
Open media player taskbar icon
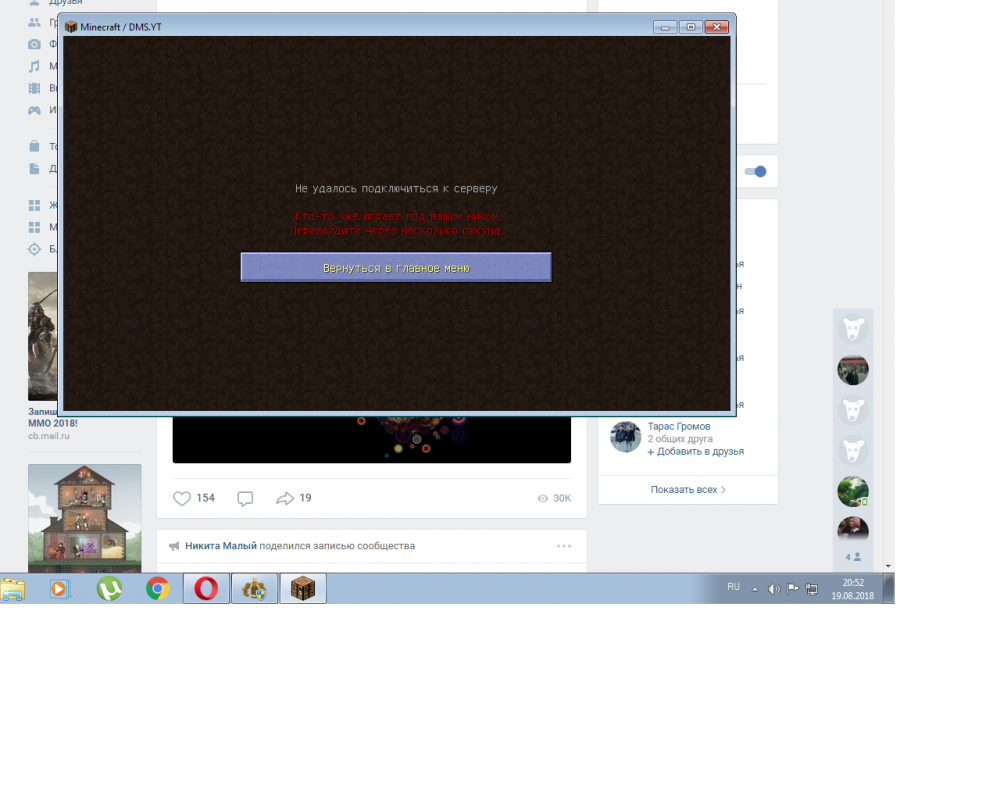click(x=59, y=589)
